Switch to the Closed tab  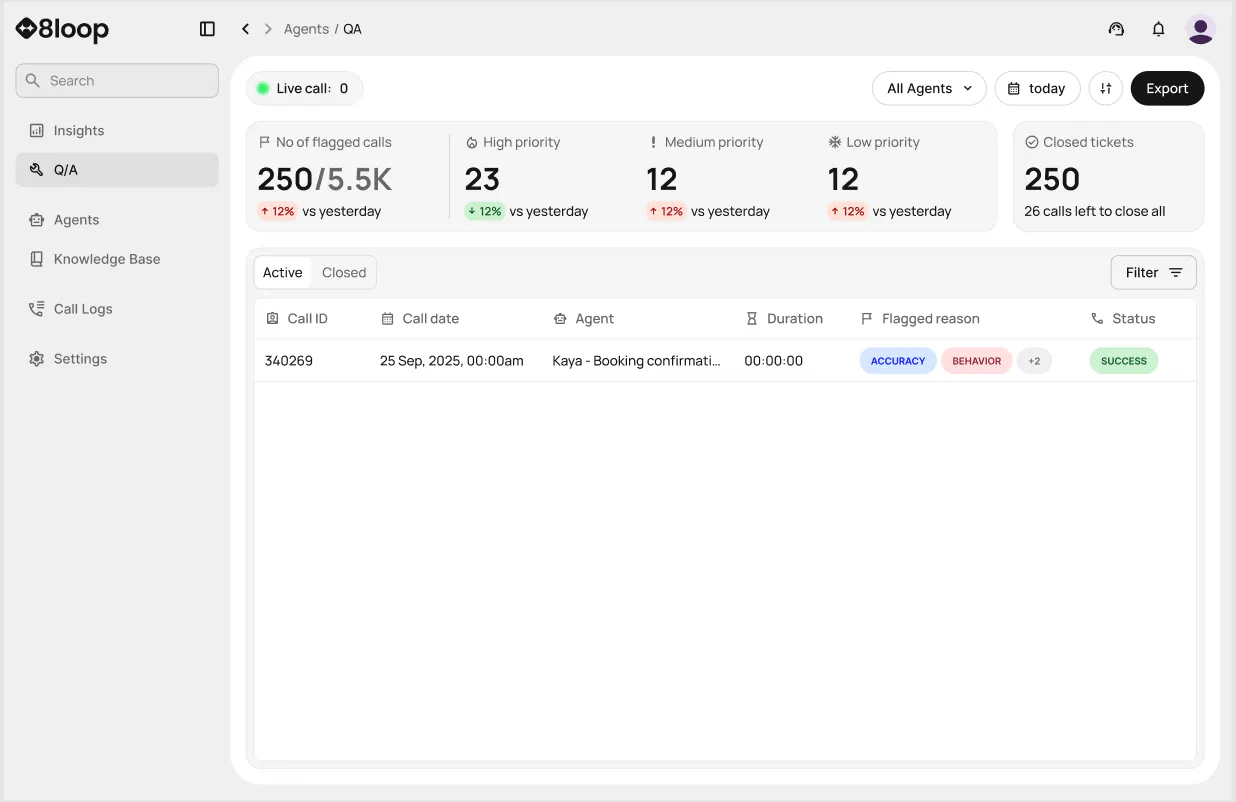(344, 272)
